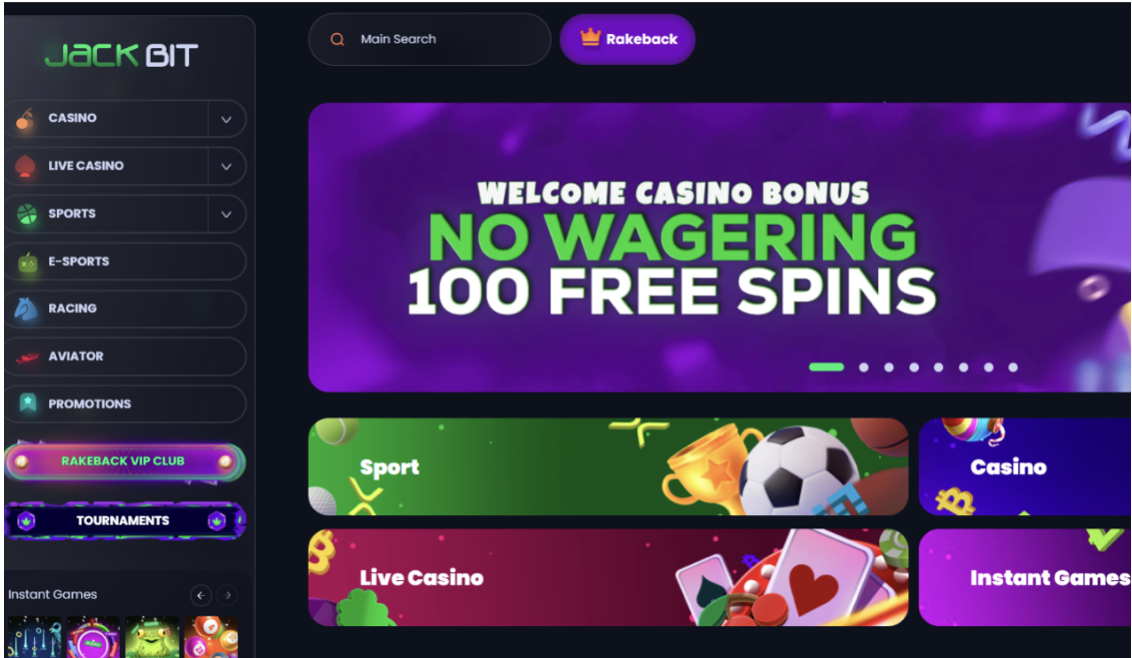Screen dimensions: 1132x658
Task: Click the JackBit logo
Action: 121,55
